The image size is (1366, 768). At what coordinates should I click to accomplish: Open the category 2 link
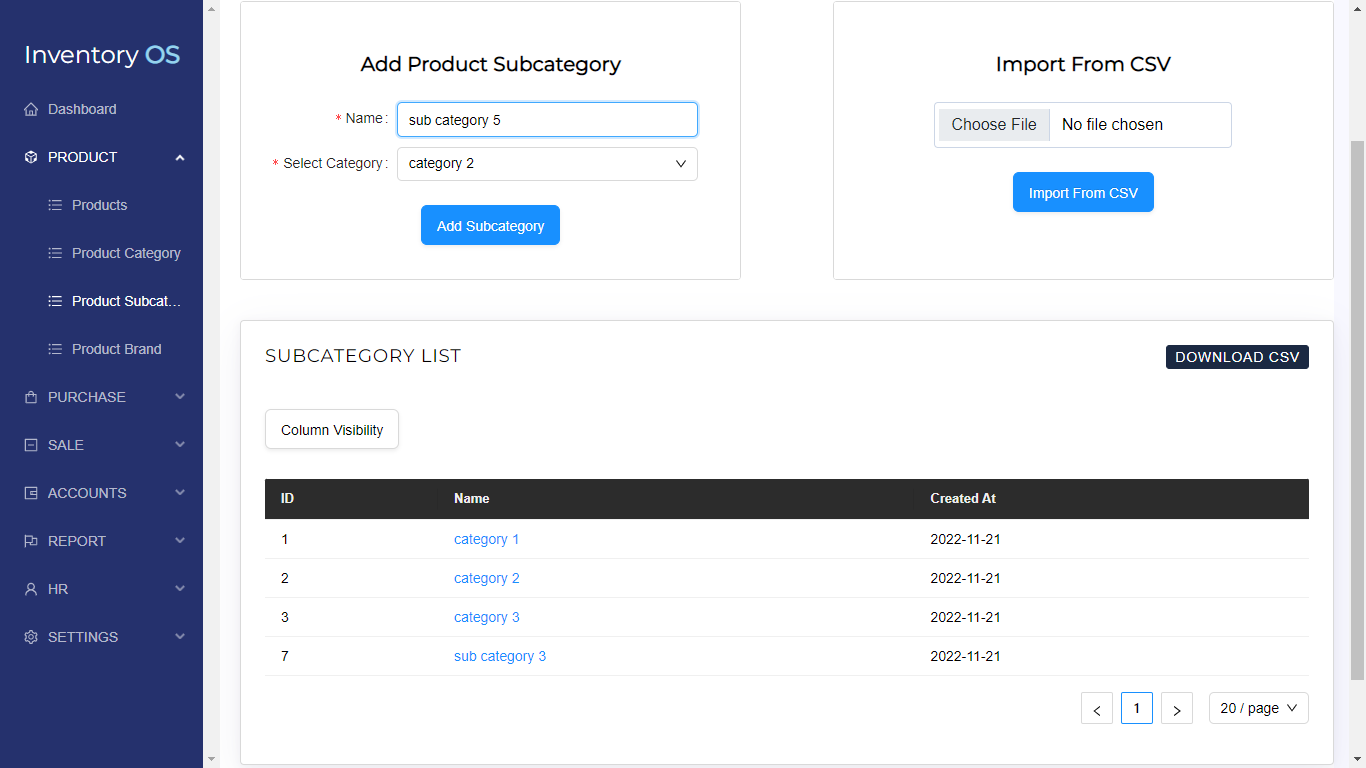[x=487, y=578]
